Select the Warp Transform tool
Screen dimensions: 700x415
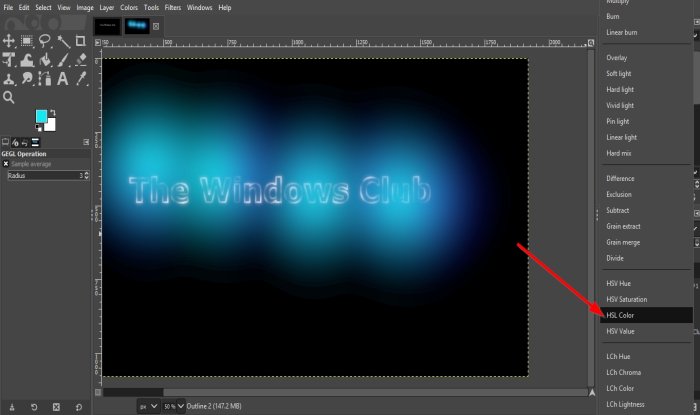click(x=27, y=60)
